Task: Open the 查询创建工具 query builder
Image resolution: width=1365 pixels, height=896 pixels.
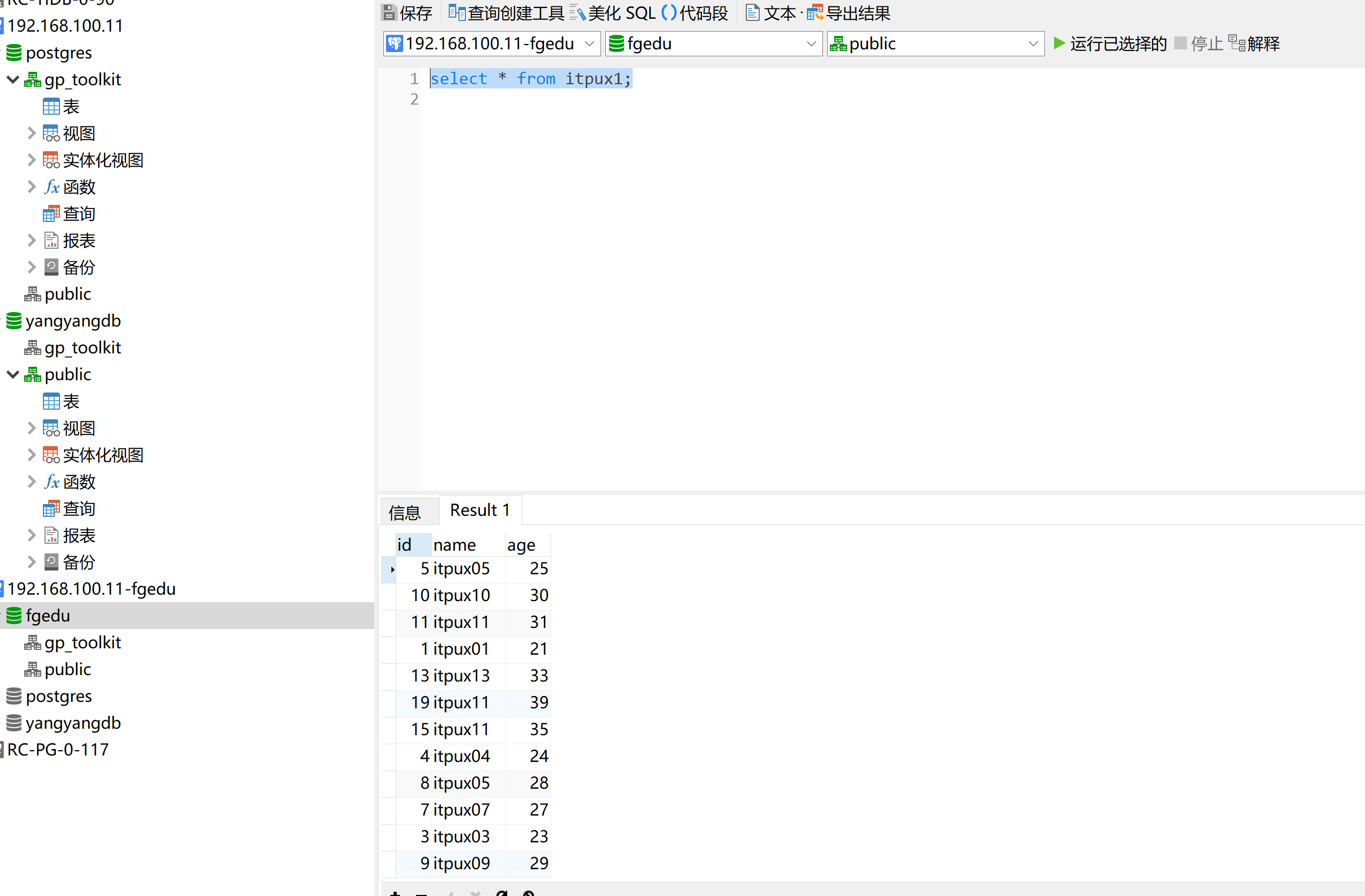Action: coord(506,13)
